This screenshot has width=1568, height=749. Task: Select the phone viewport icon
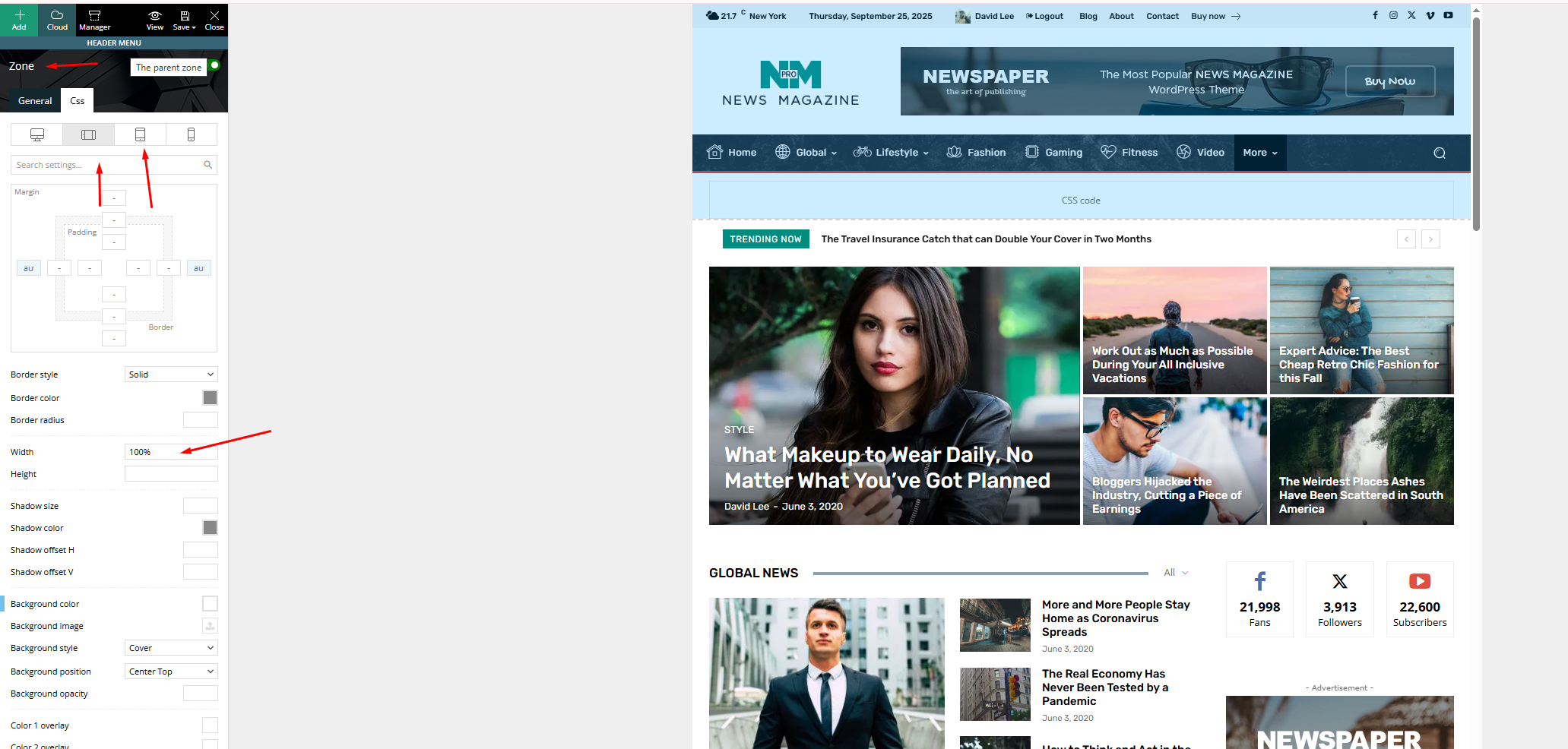click(191, 134)
